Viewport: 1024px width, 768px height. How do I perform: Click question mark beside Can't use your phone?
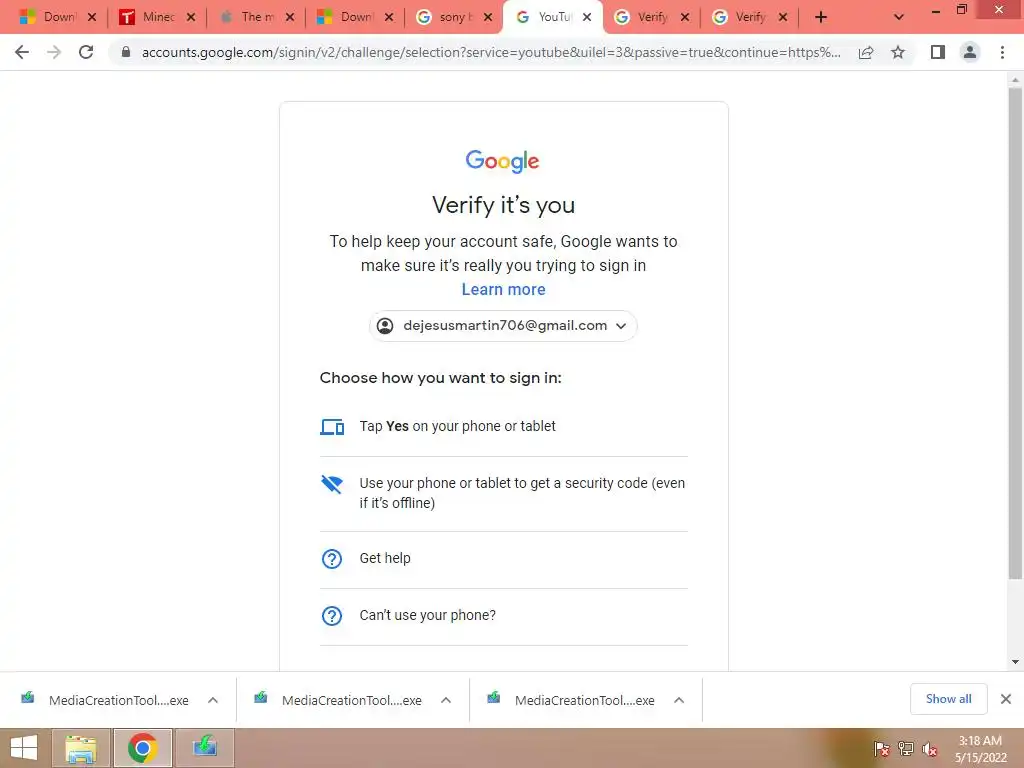pos(332,616)
